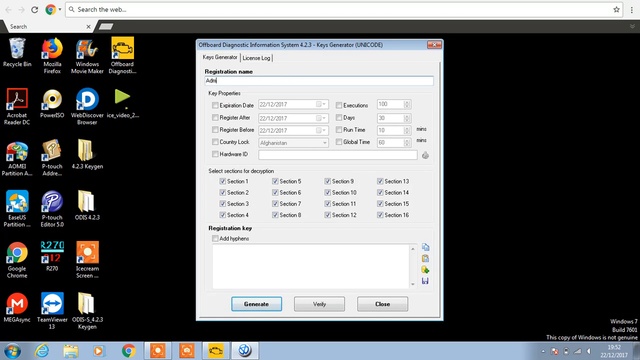Viewport: 640px width, 360px height.
Task: Reload the browser page
Action: pyautogui.click(x=35, y=9)
